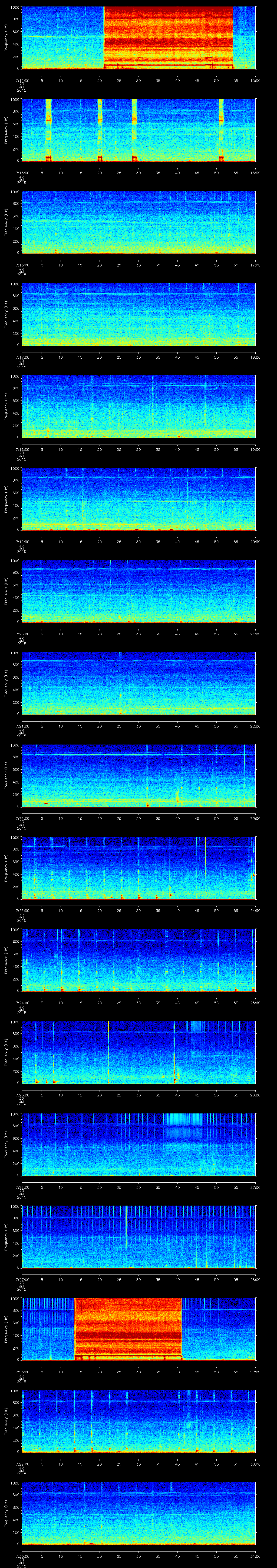This screenshot has width=277, height=1568.
Task: Click the 7:14:00 start time label
Action: coord(22,80)
